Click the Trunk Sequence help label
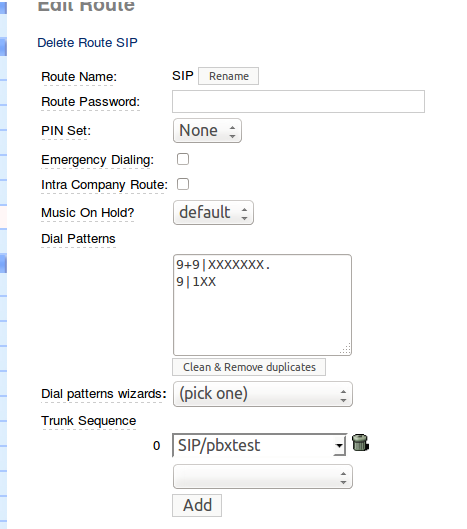Viewport: 467px width, 529px height. (88, 421)
